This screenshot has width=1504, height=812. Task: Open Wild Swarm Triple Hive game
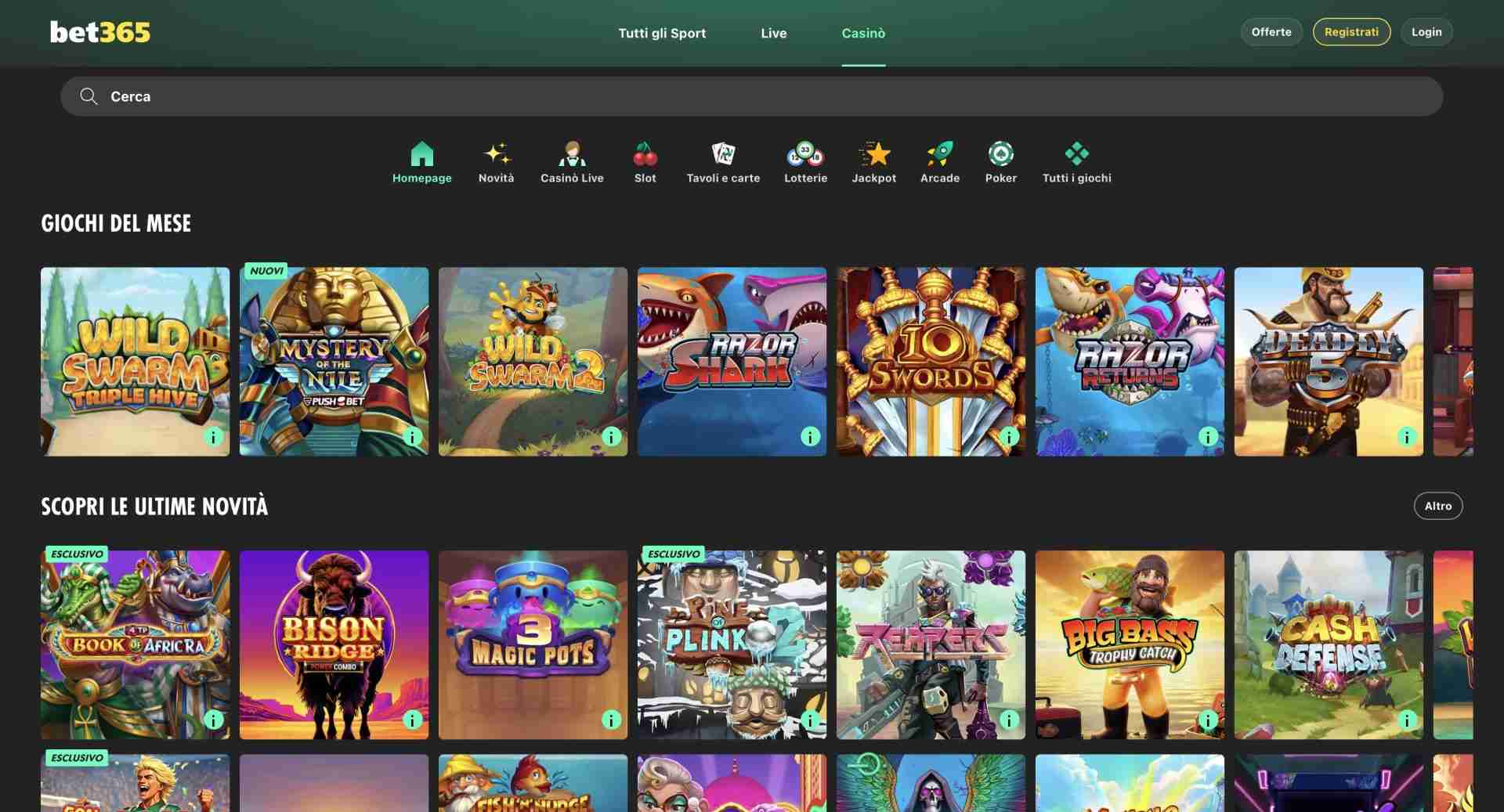coord(136,362)
